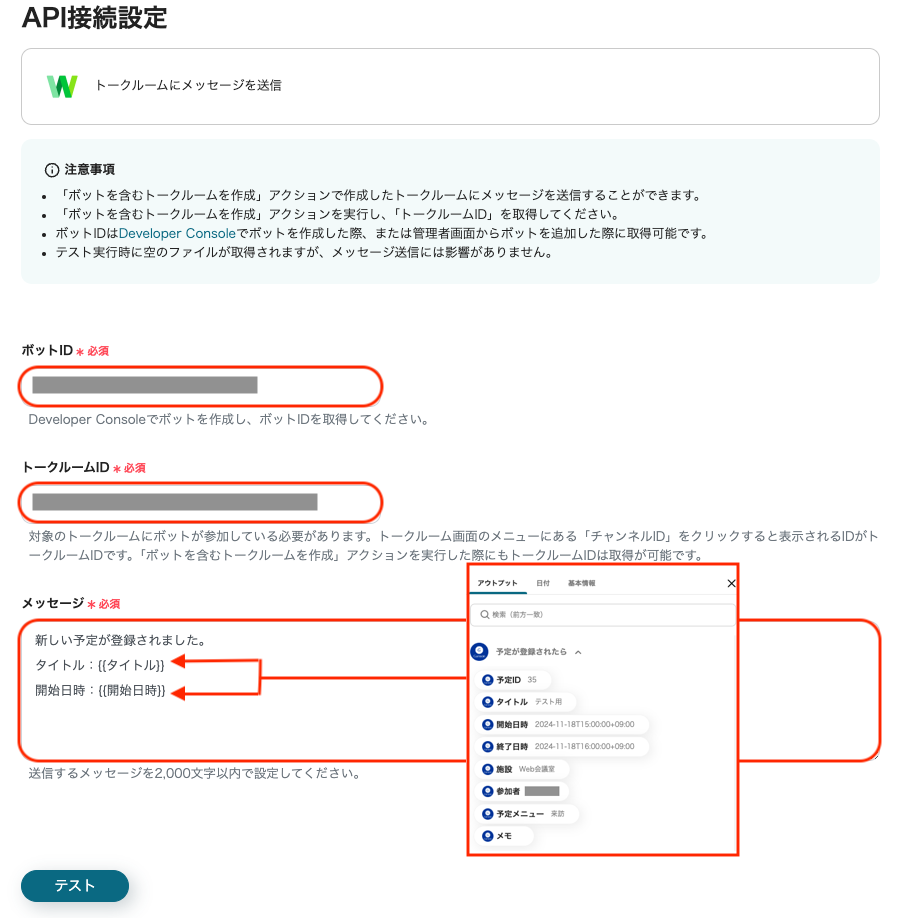Click the API接続設定 heading text
The width and height of the screenshot is (902, 918).
tap(95, 17)
